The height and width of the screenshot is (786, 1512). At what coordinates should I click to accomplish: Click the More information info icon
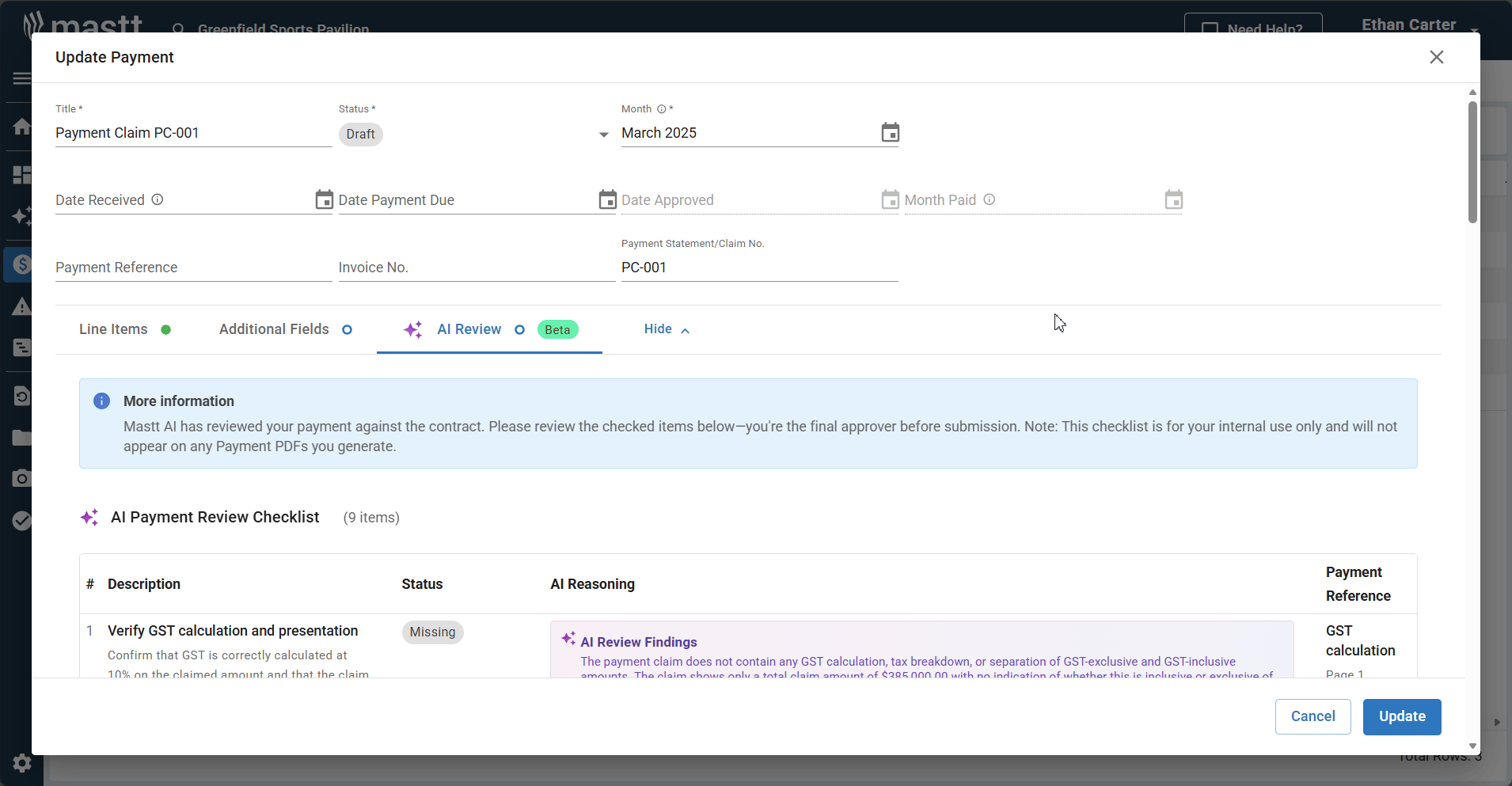tap(102, 401)
